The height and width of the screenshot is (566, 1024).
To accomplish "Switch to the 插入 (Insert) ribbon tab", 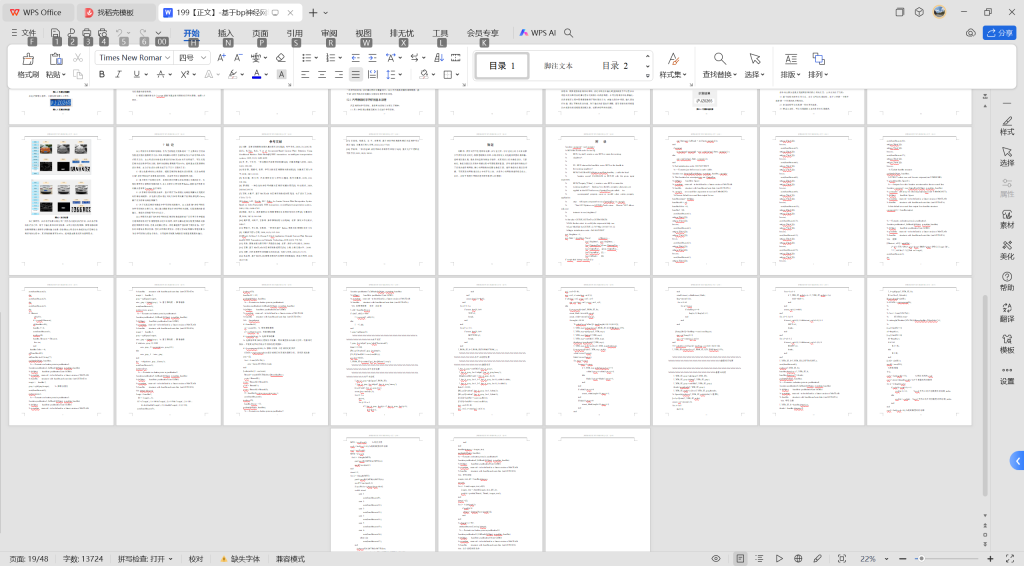I will (226, 33).
